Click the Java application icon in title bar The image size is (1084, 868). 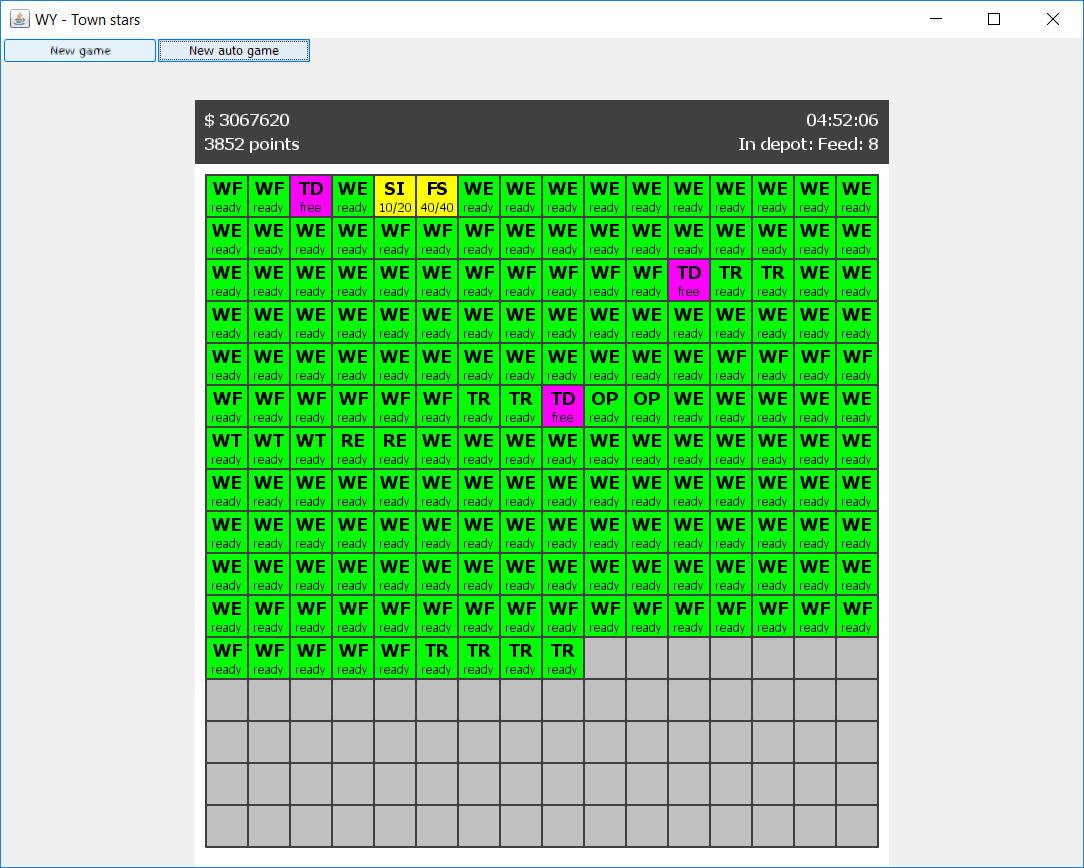[x=19, y=19]
